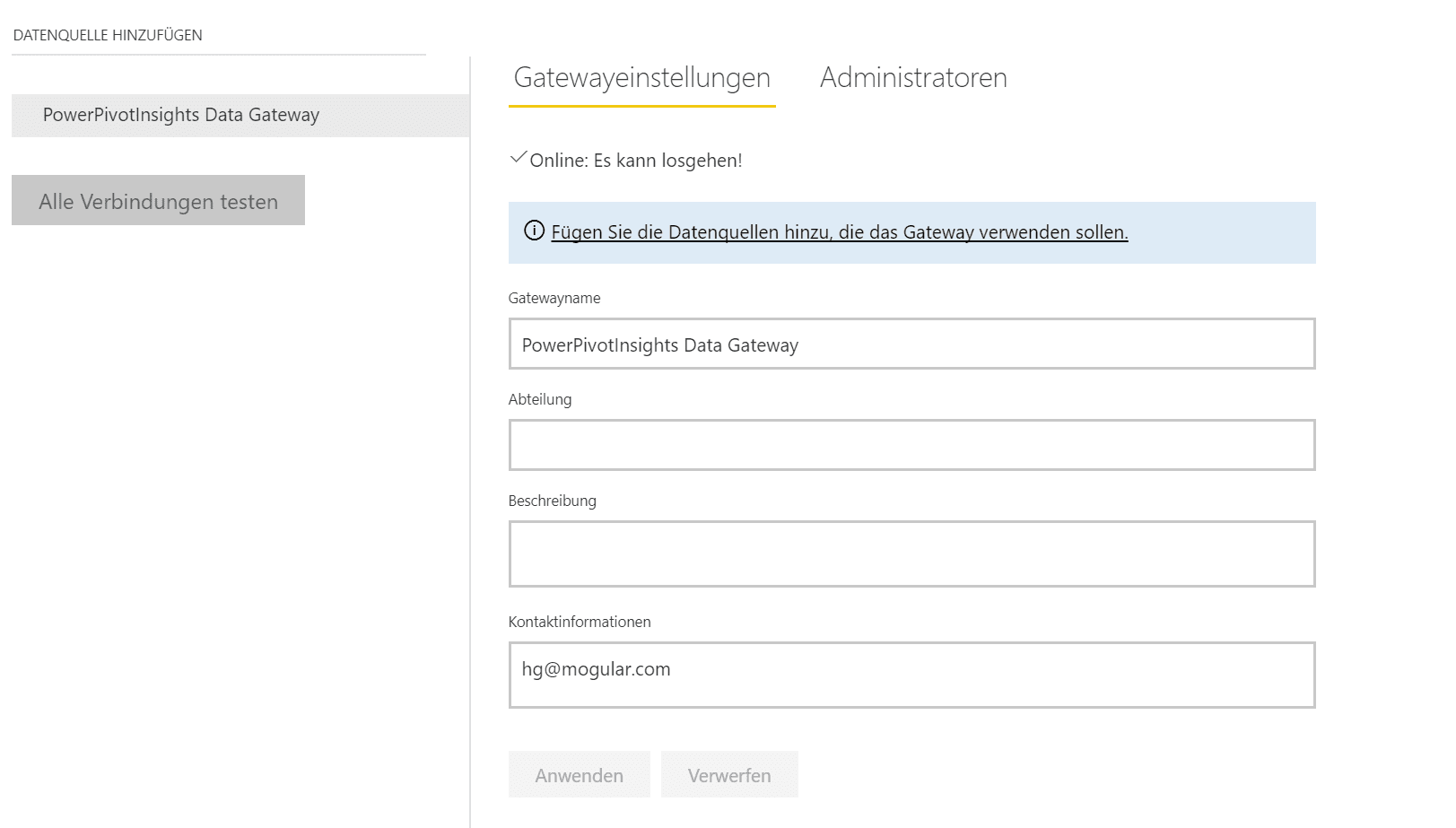Image resolution: width=1456 pixels, height=828 pixels.
Task: Focus the Gatewayname input field
Action: pos(911,344)
